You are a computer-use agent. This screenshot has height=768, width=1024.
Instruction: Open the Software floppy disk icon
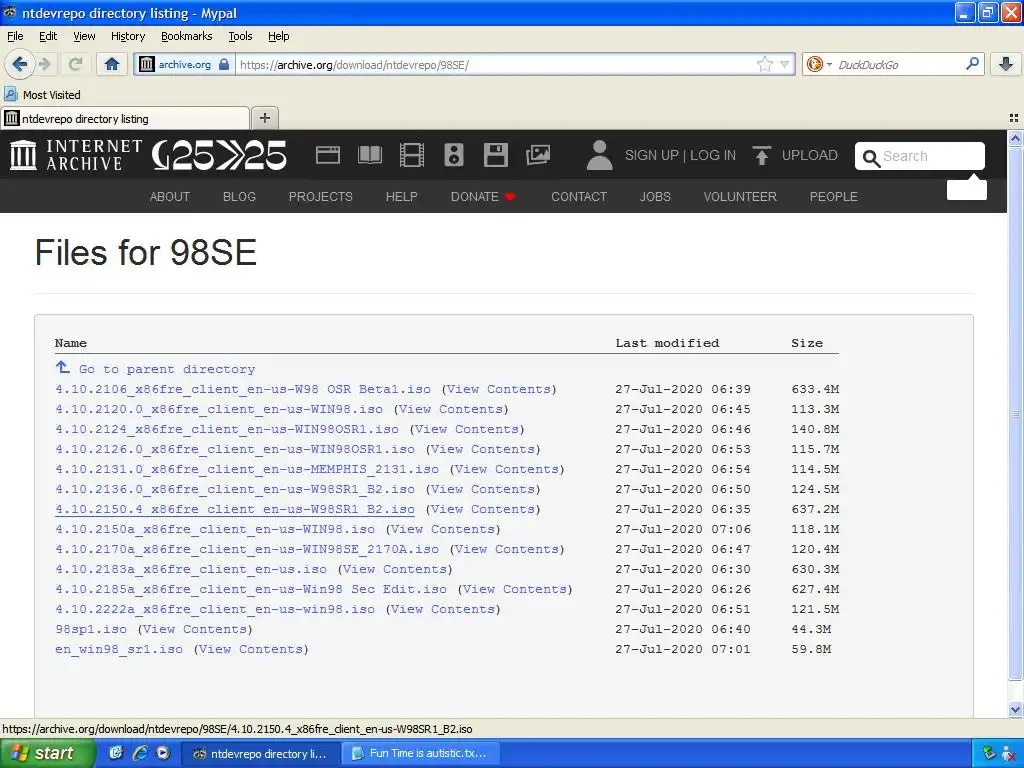pyautogui.click(x=496, y=155)
